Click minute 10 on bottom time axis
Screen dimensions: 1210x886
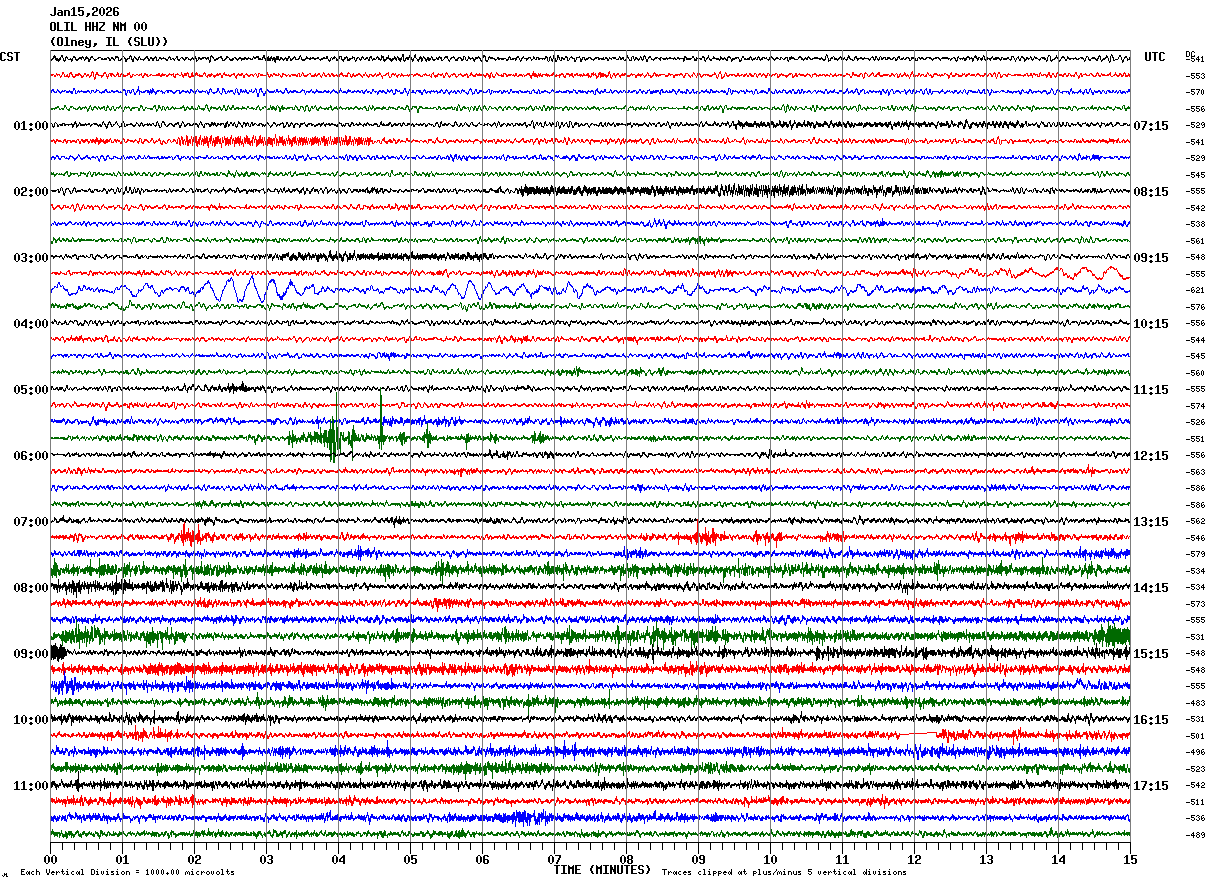click(770, 859)
